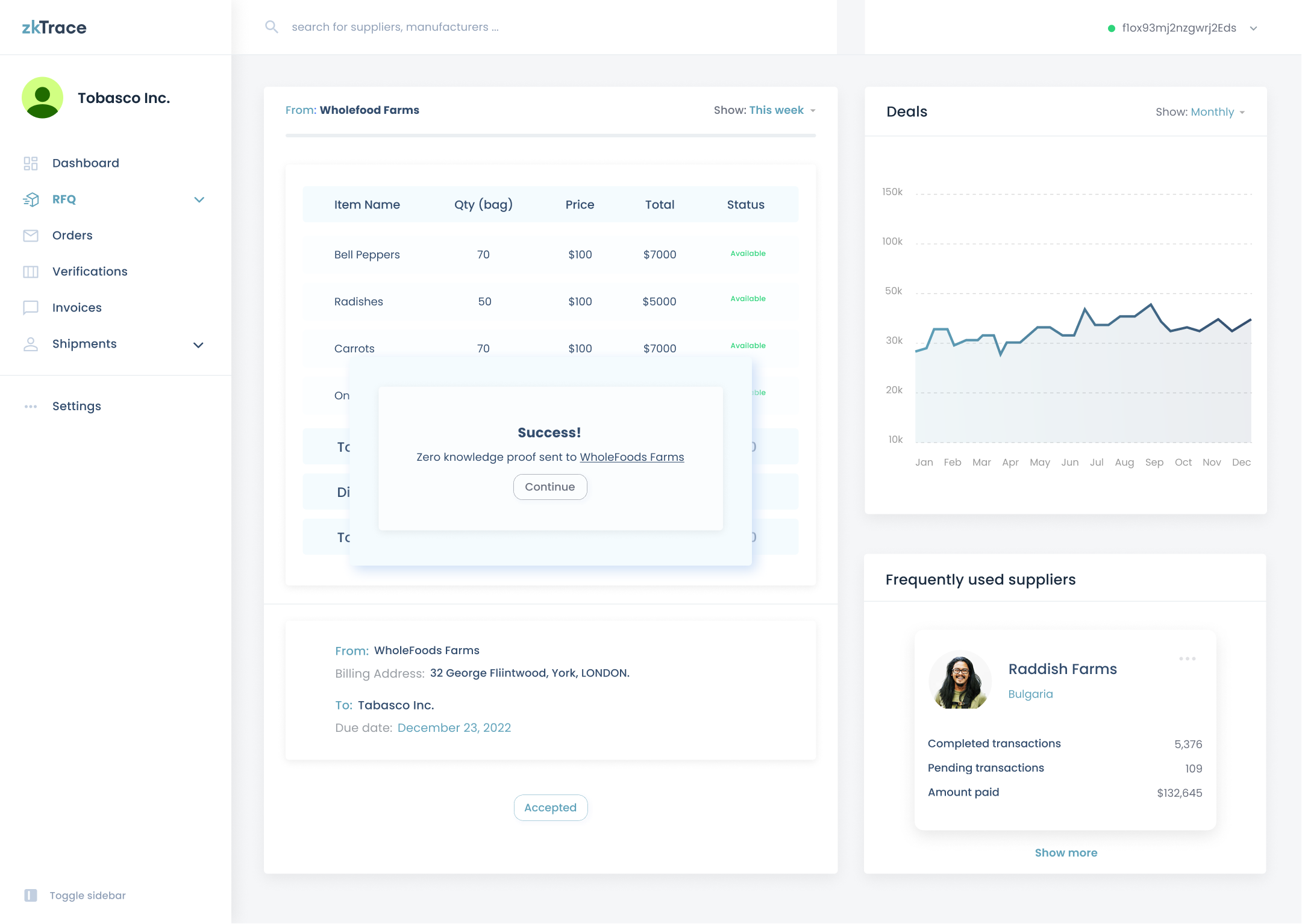The height and width of the screenshot is (924, 1302).
Task: Follow the WholeFoods Farms link in dialog
Action: (631, 457)
